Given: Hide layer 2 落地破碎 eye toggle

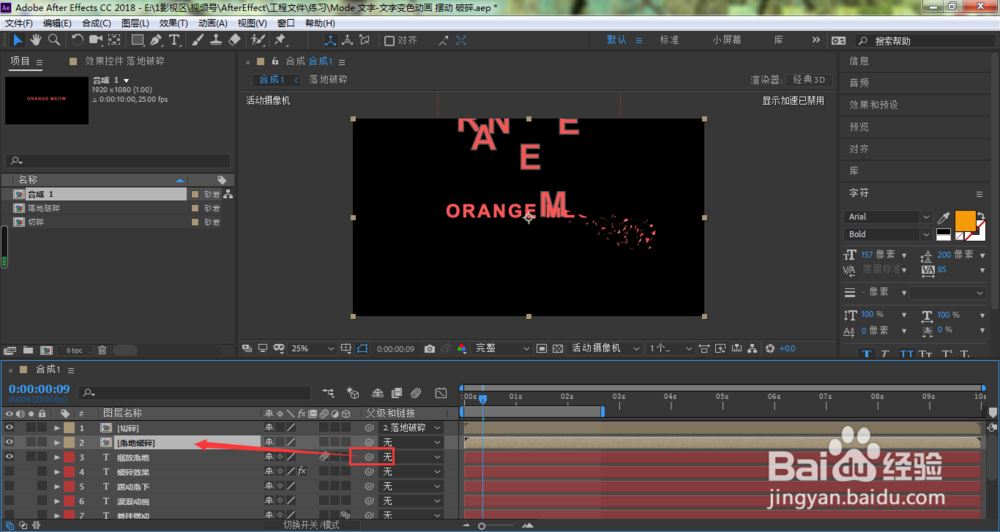Looking at the screenshot, I should [9, 442].
